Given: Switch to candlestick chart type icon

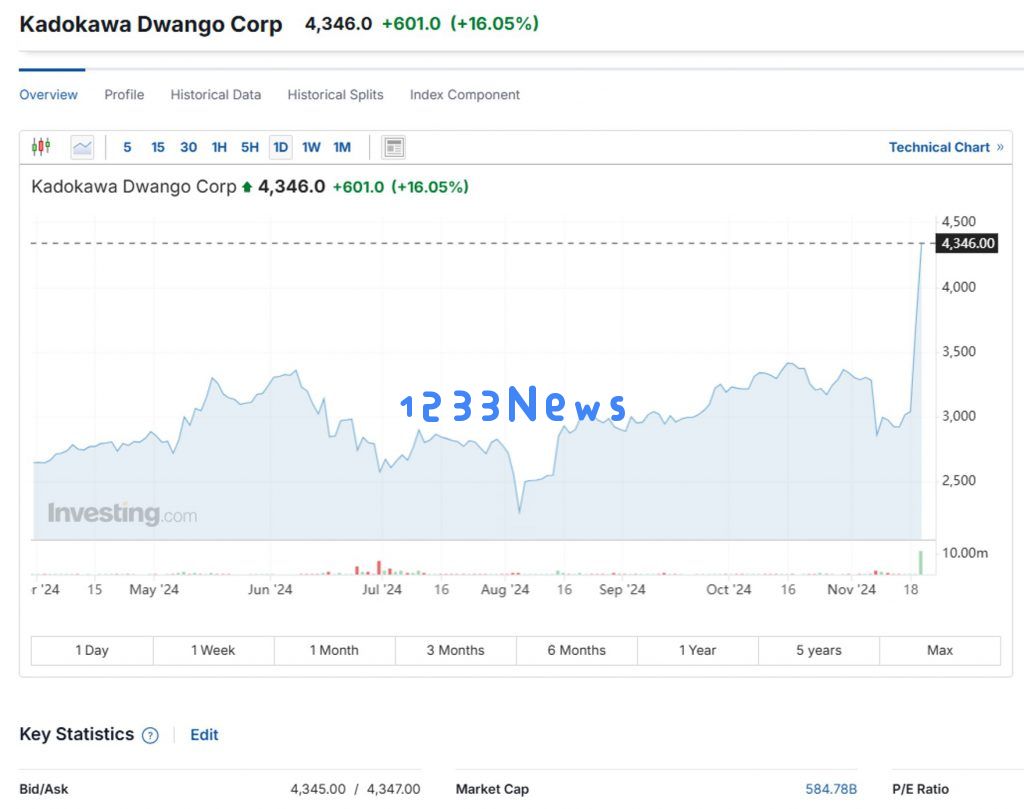Looking at the screenshot, I should [41, 147].
